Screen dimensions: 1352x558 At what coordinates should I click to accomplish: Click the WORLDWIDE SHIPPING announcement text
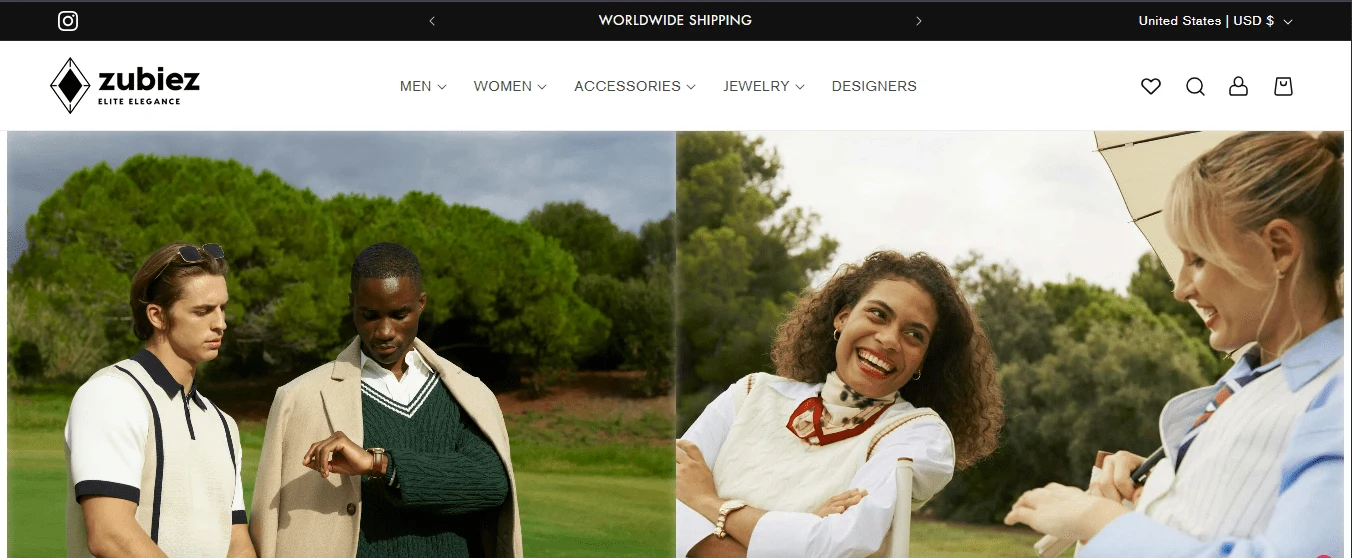click(x=675, y=20)
